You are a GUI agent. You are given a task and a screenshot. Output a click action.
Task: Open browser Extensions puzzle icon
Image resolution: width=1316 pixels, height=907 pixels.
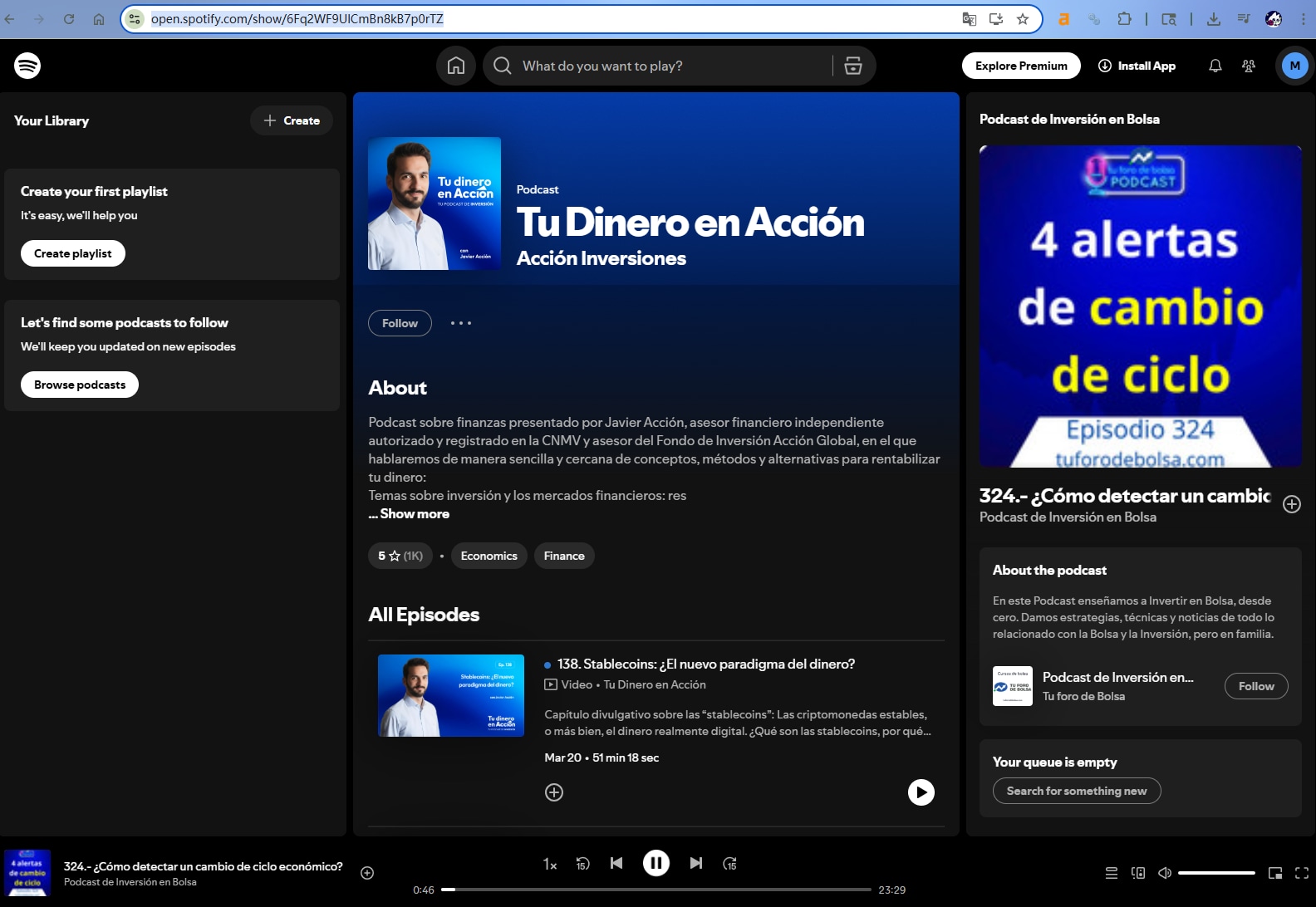coord(1125,19)
